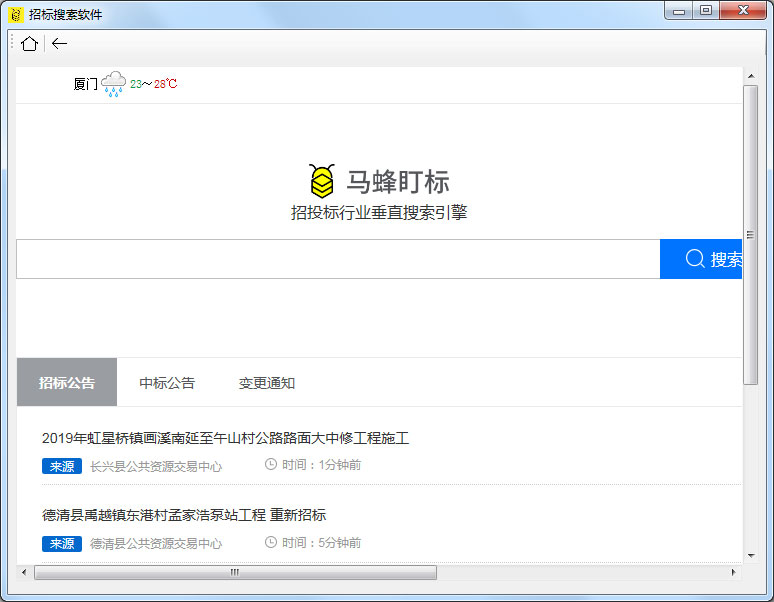Click 招投标行业垂直搜索引擎 subtitle
The height and width of the screenshot is (602, 774).
click(379, 213)
